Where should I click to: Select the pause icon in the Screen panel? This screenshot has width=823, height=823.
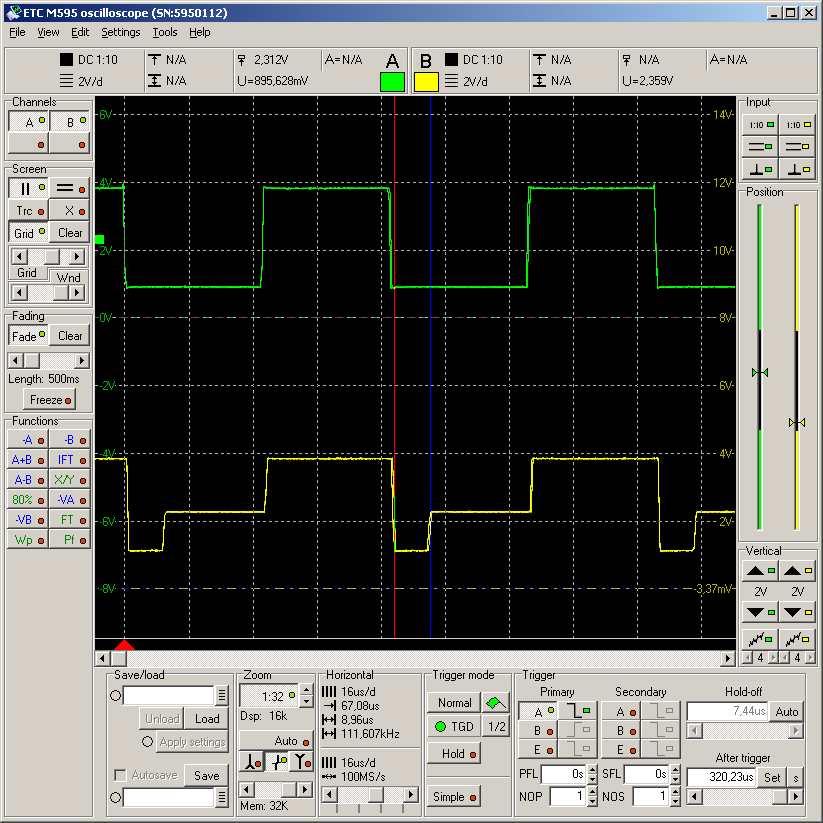(27, 188)
